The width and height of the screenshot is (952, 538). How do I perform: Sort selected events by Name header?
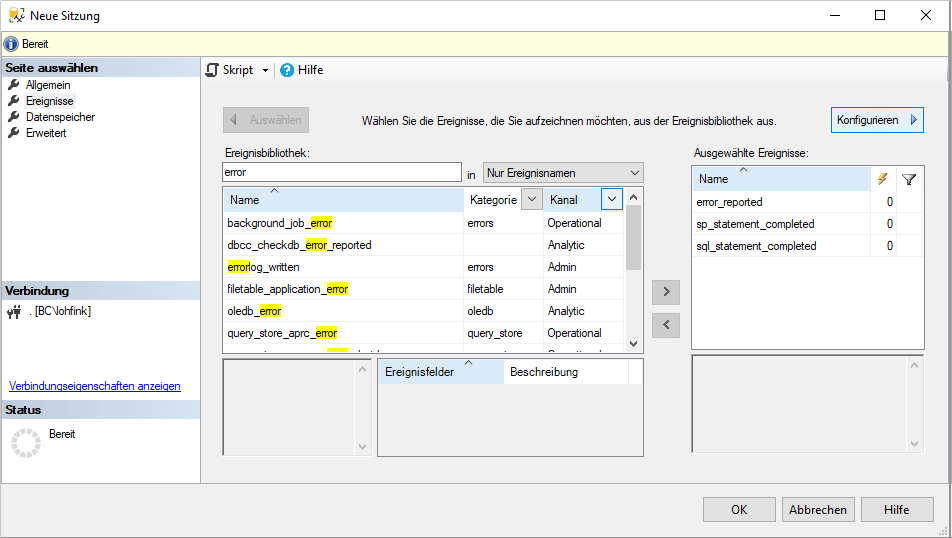click(781, 179)
